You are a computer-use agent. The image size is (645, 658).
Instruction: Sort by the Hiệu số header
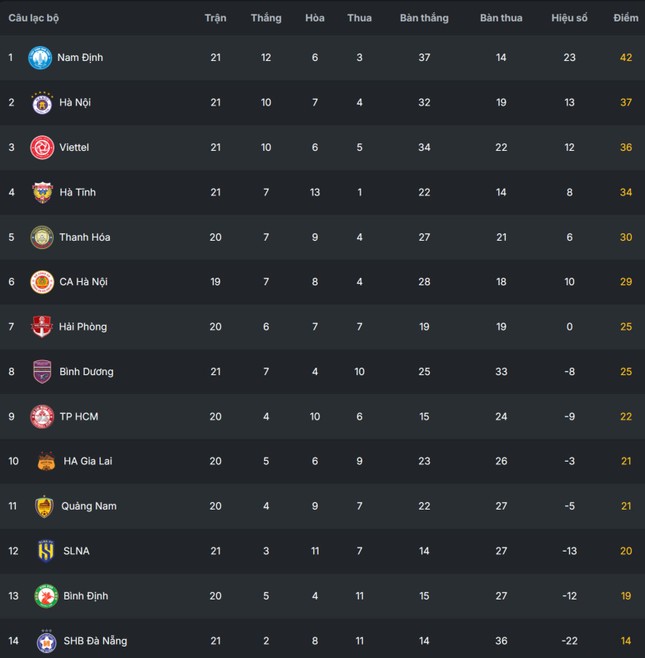[x=569, y=18]
